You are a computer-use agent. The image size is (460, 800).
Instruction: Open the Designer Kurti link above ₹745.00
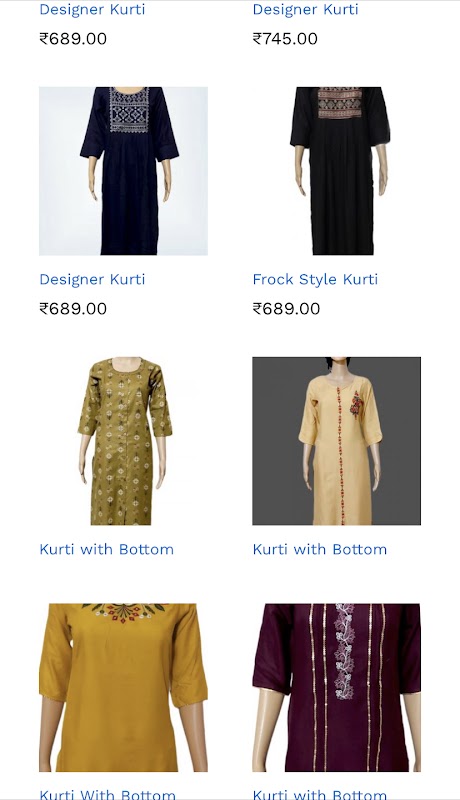pyautogui.click(x=305, y=10)
